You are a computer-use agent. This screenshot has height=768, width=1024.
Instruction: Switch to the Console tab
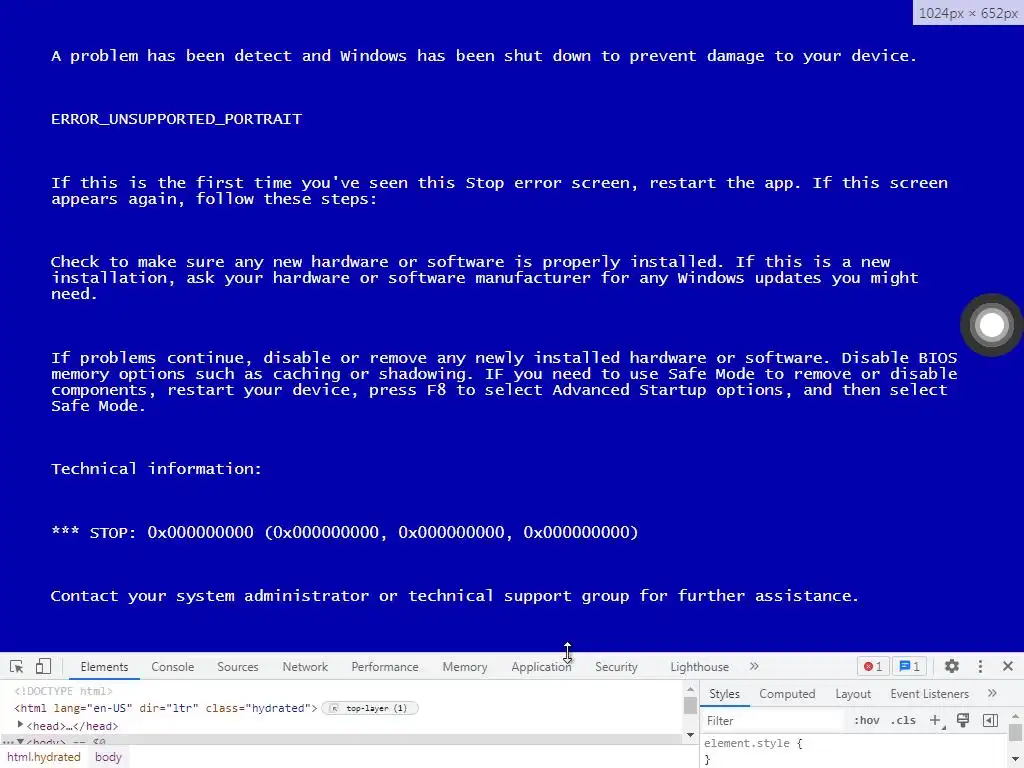click(172, 667)
